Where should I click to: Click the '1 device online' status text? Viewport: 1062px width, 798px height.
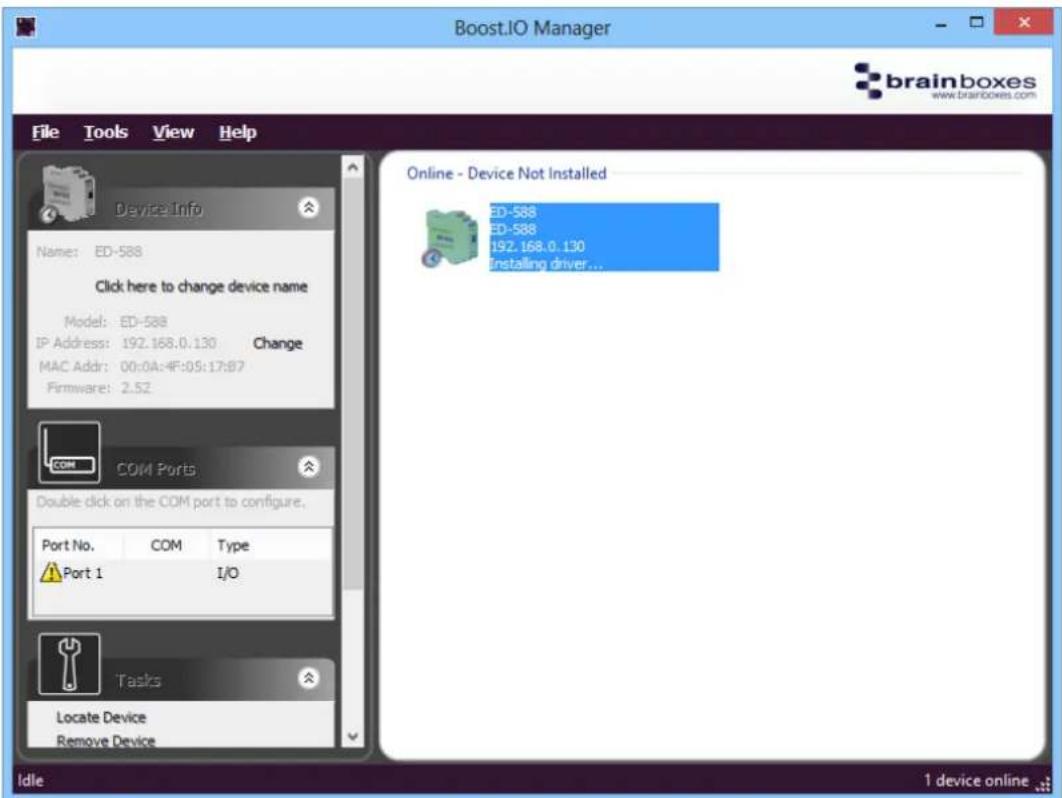[976, 780]
